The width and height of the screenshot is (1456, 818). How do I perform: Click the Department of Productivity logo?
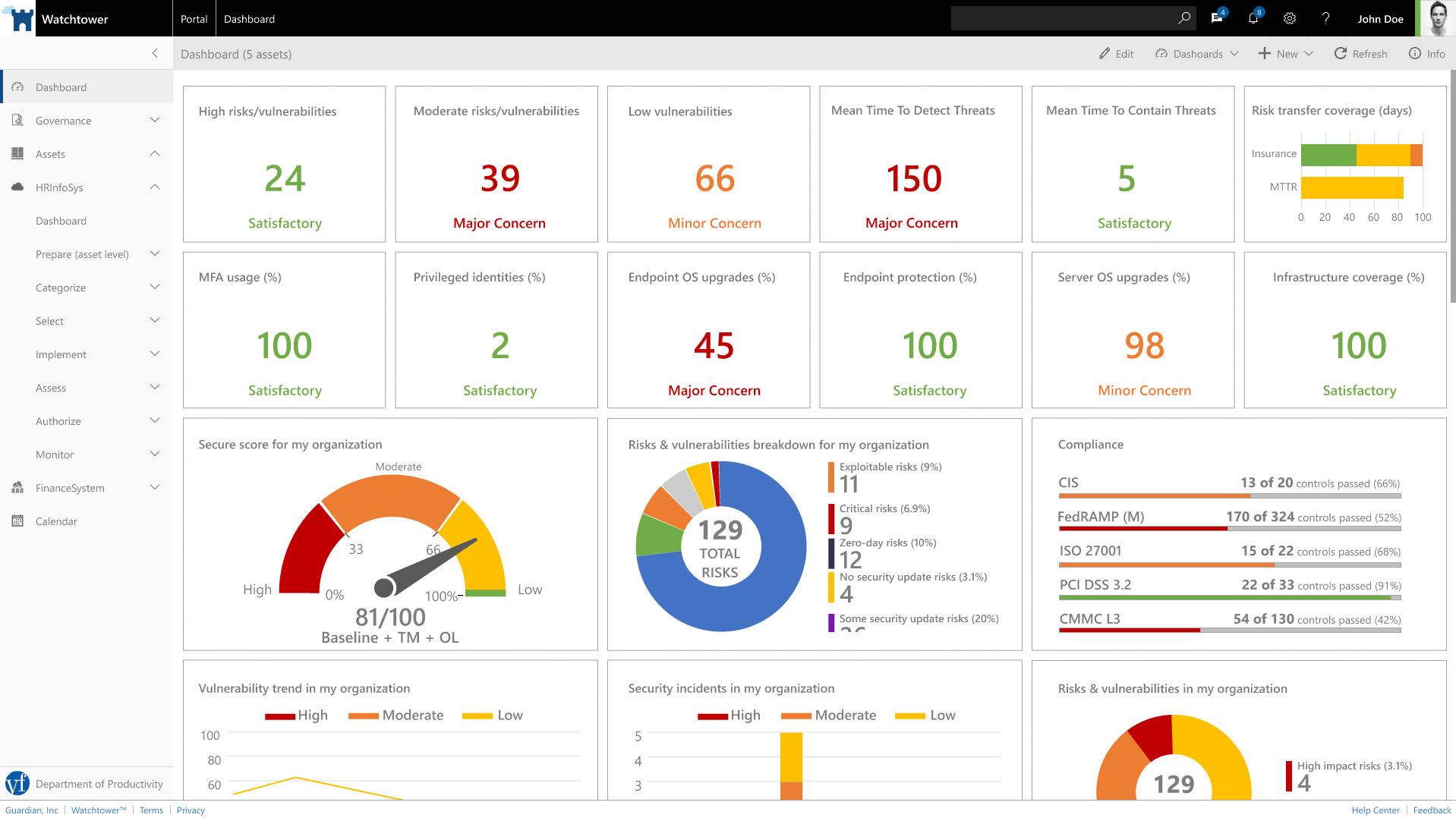(x=17, y=783)
